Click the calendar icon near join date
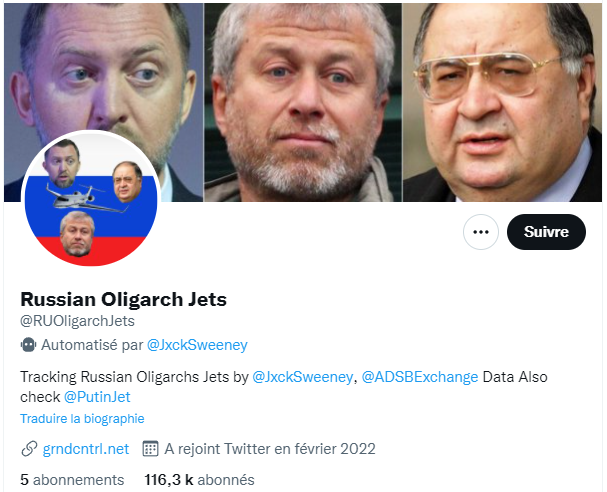This screenshot has height=492, width=607. [150, 449]
